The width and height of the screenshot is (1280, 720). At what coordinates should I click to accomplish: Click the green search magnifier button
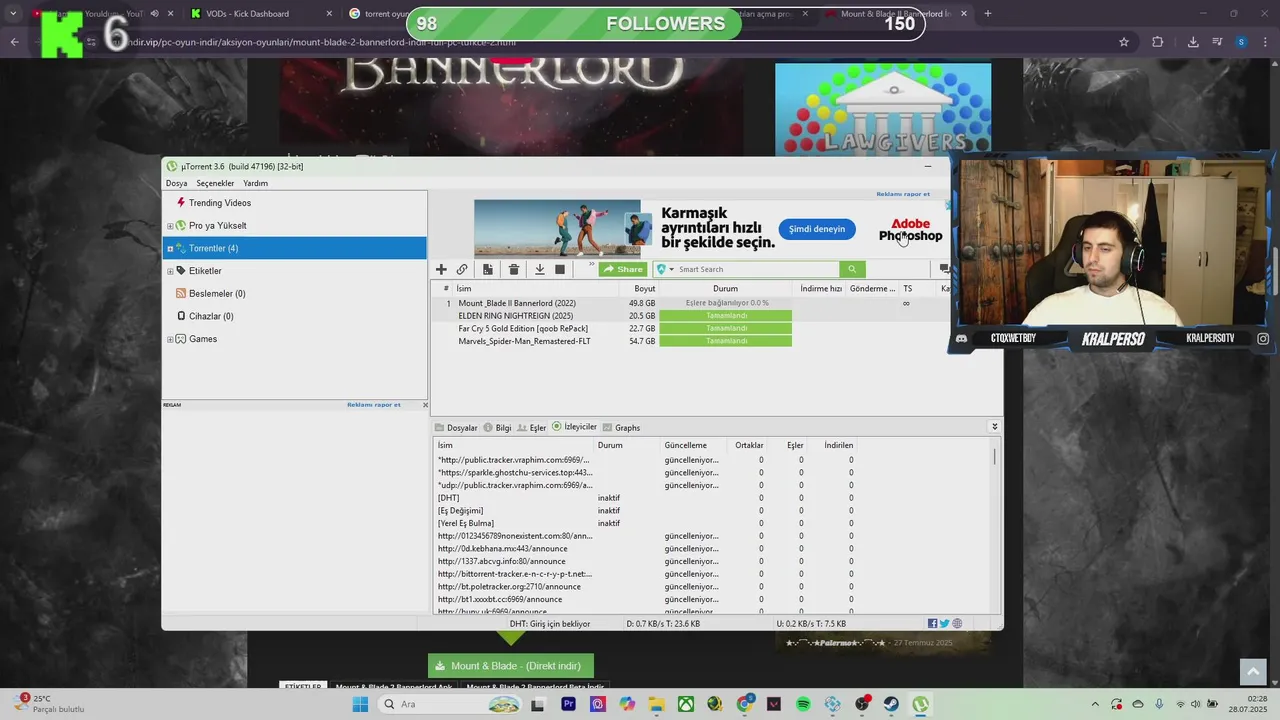(x=852, y=269)
